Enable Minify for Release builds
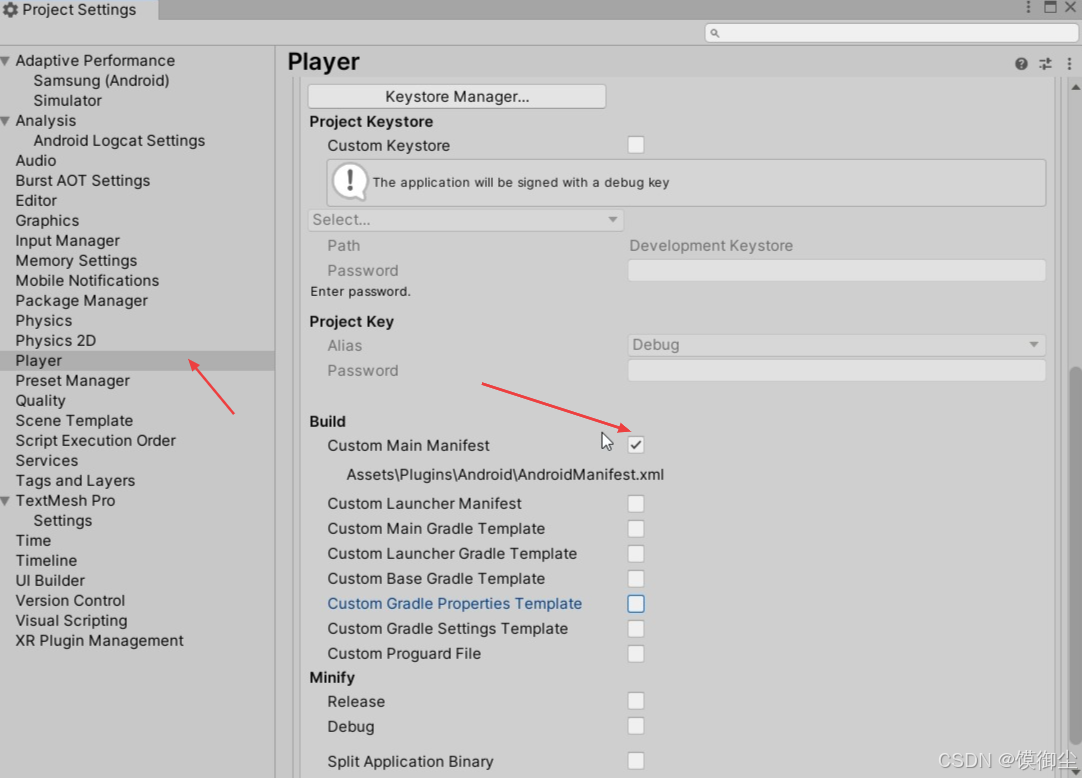This screenshot has width=1082, height=778. point(636,701)
